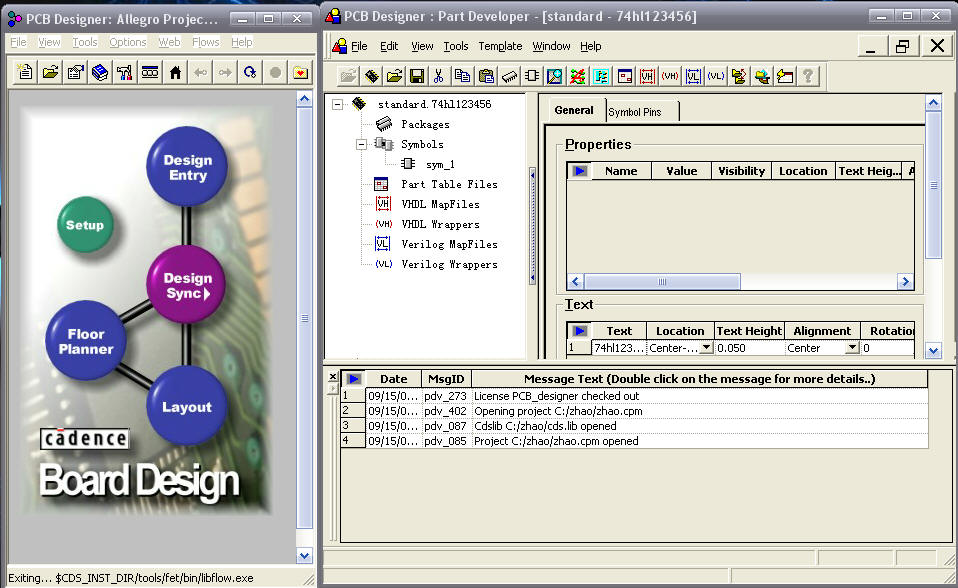Open the Location dropdown in Text table

pos(706,348)
